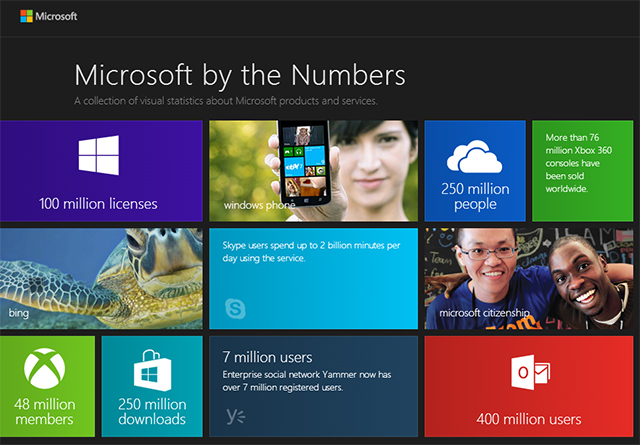Click the bing caption text

19,313
